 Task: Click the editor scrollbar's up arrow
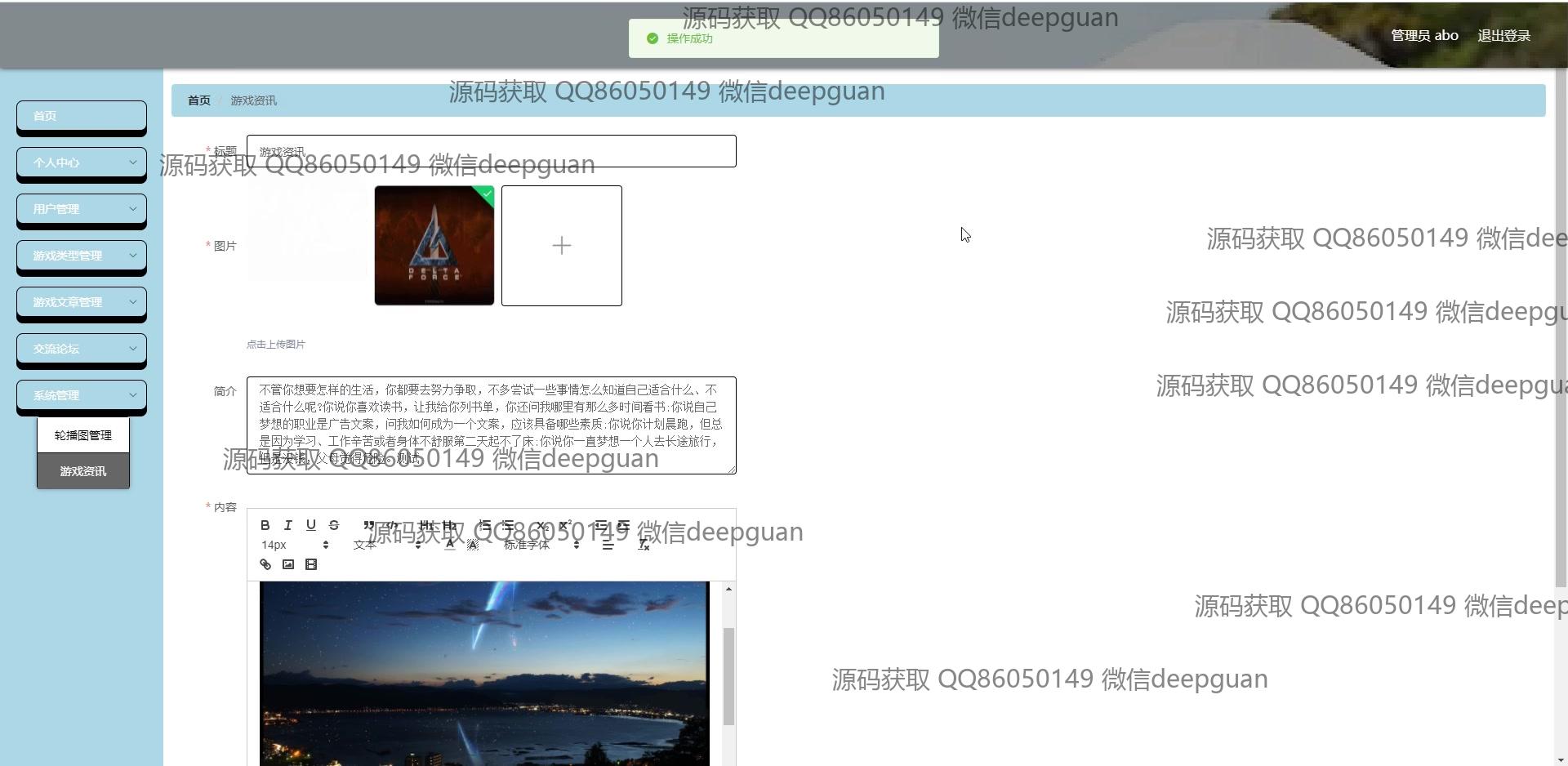tap(728, 589)
